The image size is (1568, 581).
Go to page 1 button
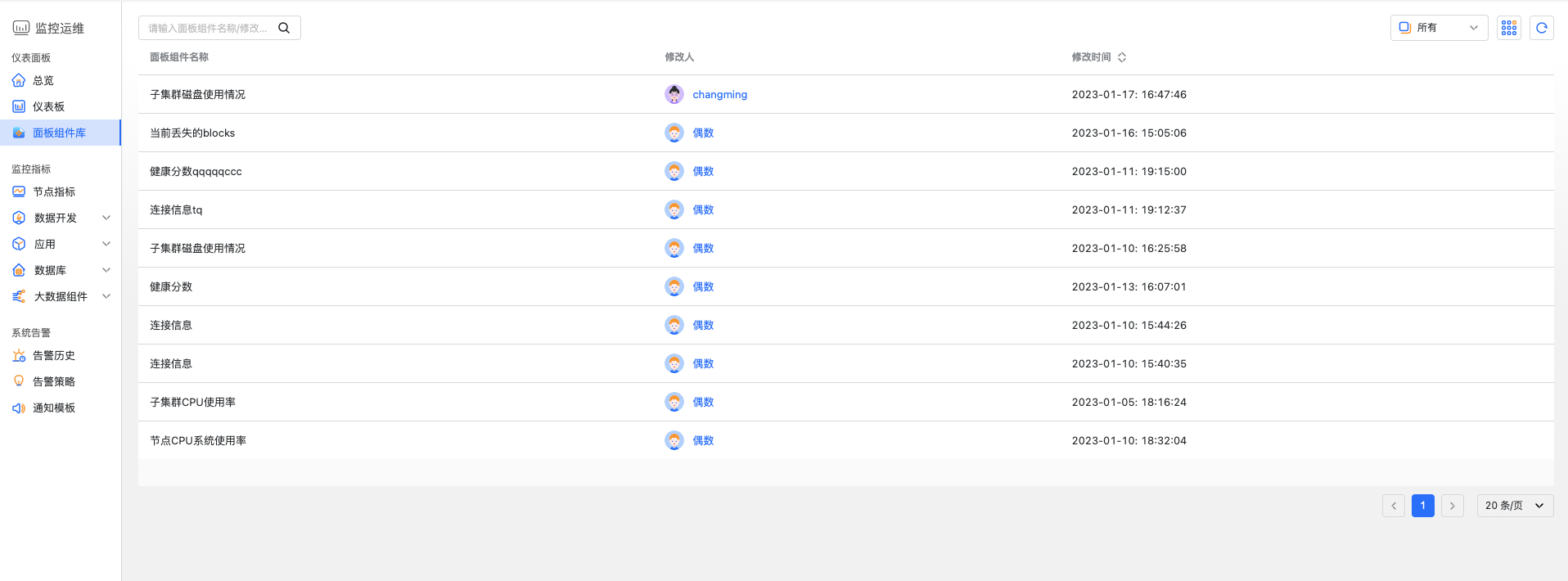click(x=1423, y=506)
